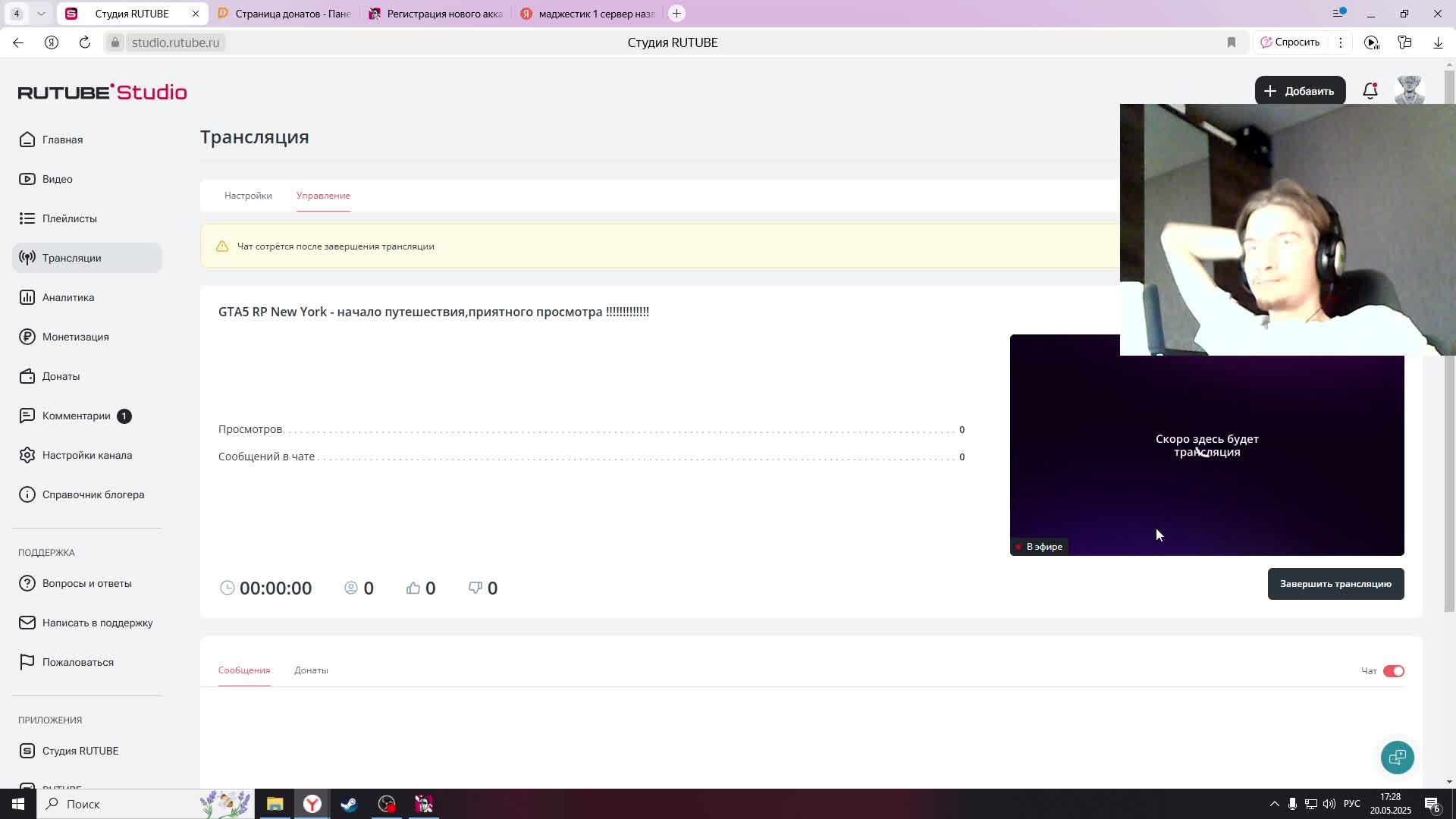This screenshot has height=819, width=1456.
Task: Click the Спросить assistant button
Action: pyautogui.click(x=1290, y=42)
